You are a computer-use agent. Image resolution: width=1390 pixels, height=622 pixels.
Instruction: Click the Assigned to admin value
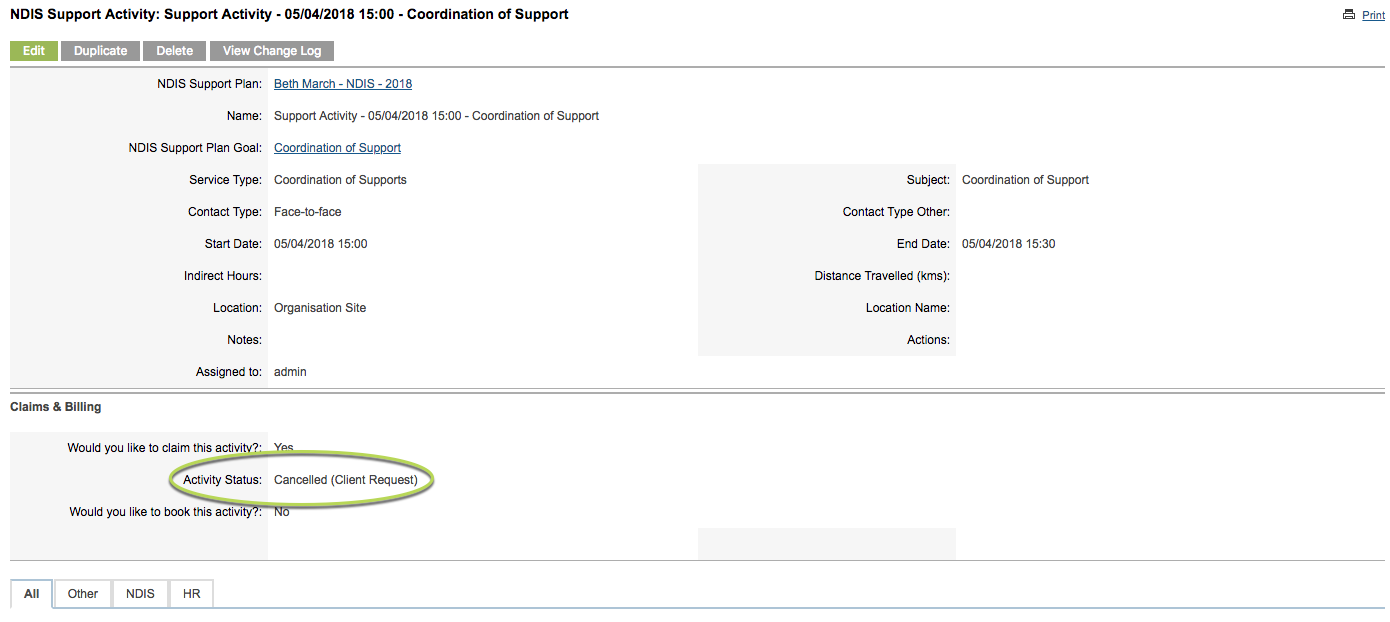[x=290, y=372]
